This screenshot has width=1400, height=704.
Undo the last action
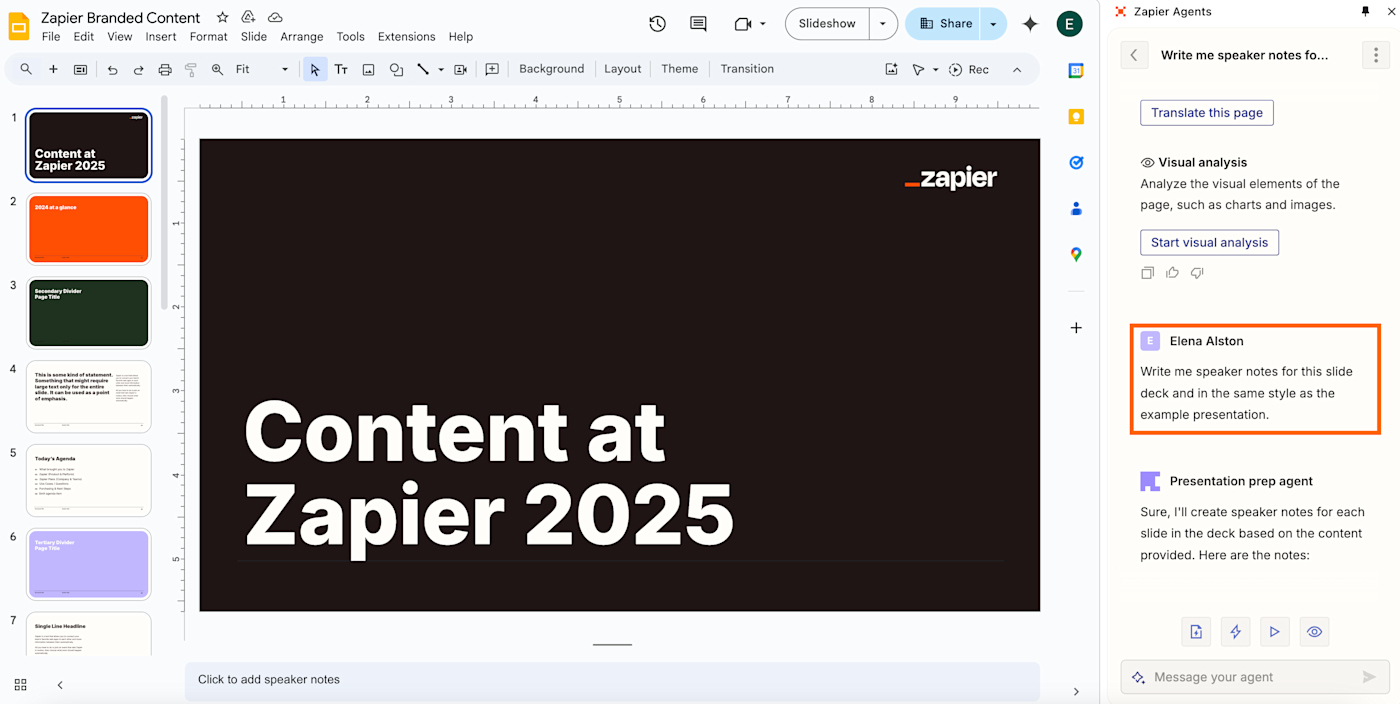(112, 69)
